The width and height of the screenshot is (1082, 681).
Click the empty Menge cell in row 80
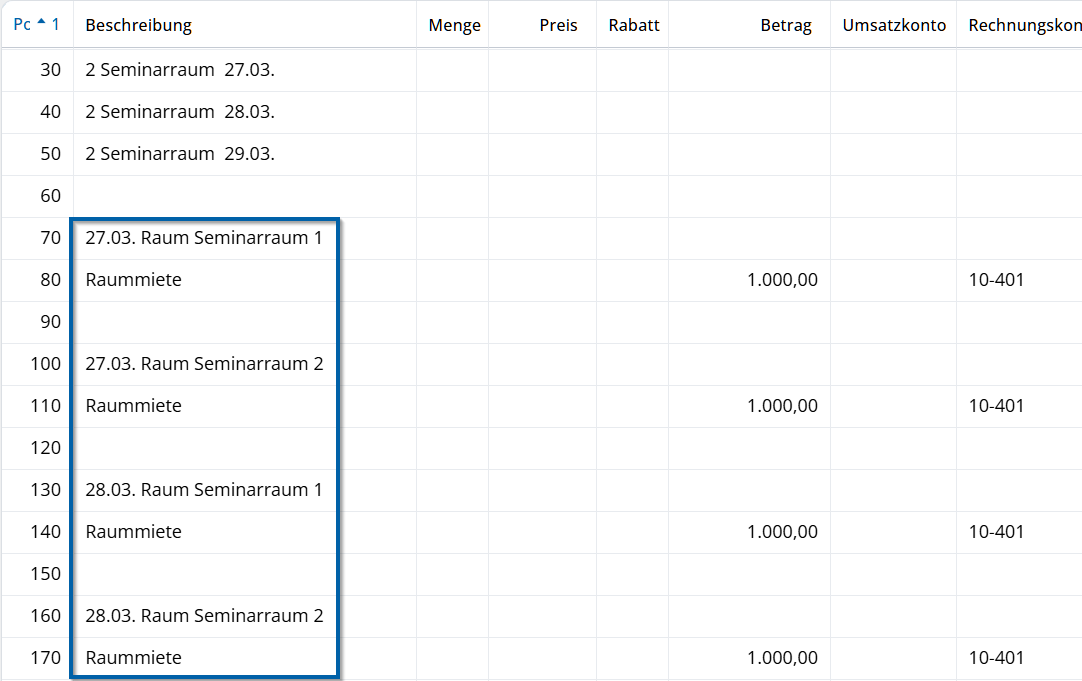tap(452, 280)
